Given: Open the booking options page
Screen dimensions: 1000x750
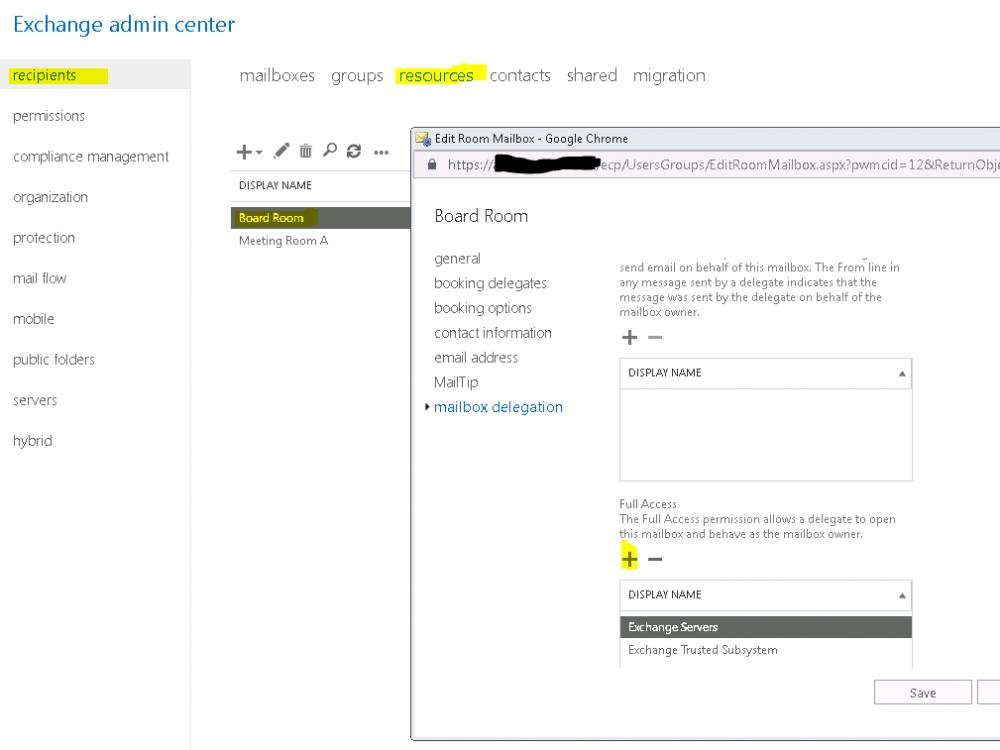Looking at the screenshot, I should (483, 308).
